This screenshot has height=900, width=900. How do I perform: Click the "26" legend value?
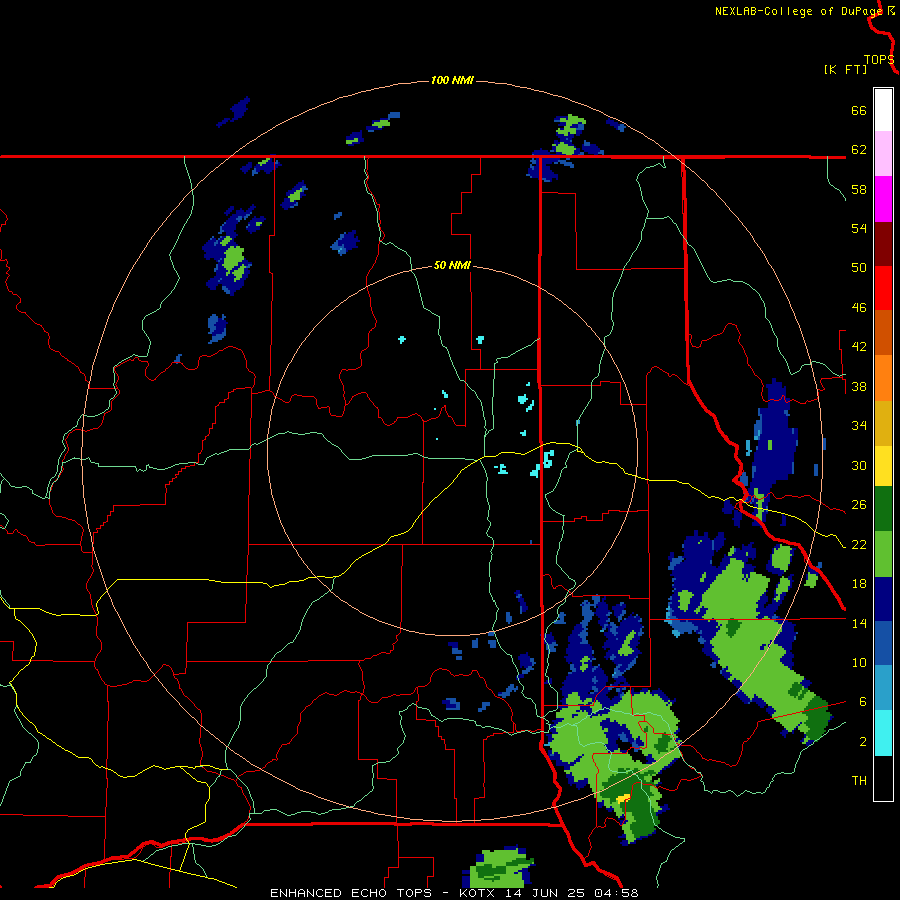click(859, 505)
